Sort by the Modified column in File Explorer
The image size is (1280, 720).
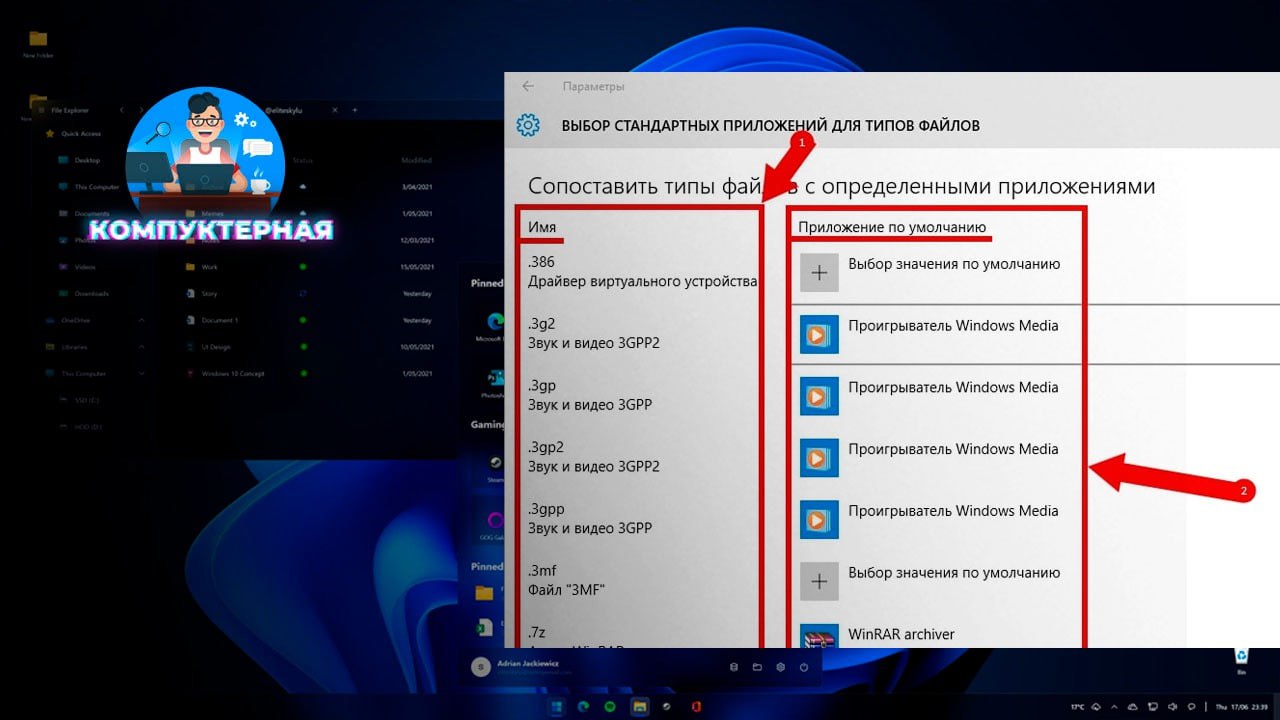coord(416,160)
